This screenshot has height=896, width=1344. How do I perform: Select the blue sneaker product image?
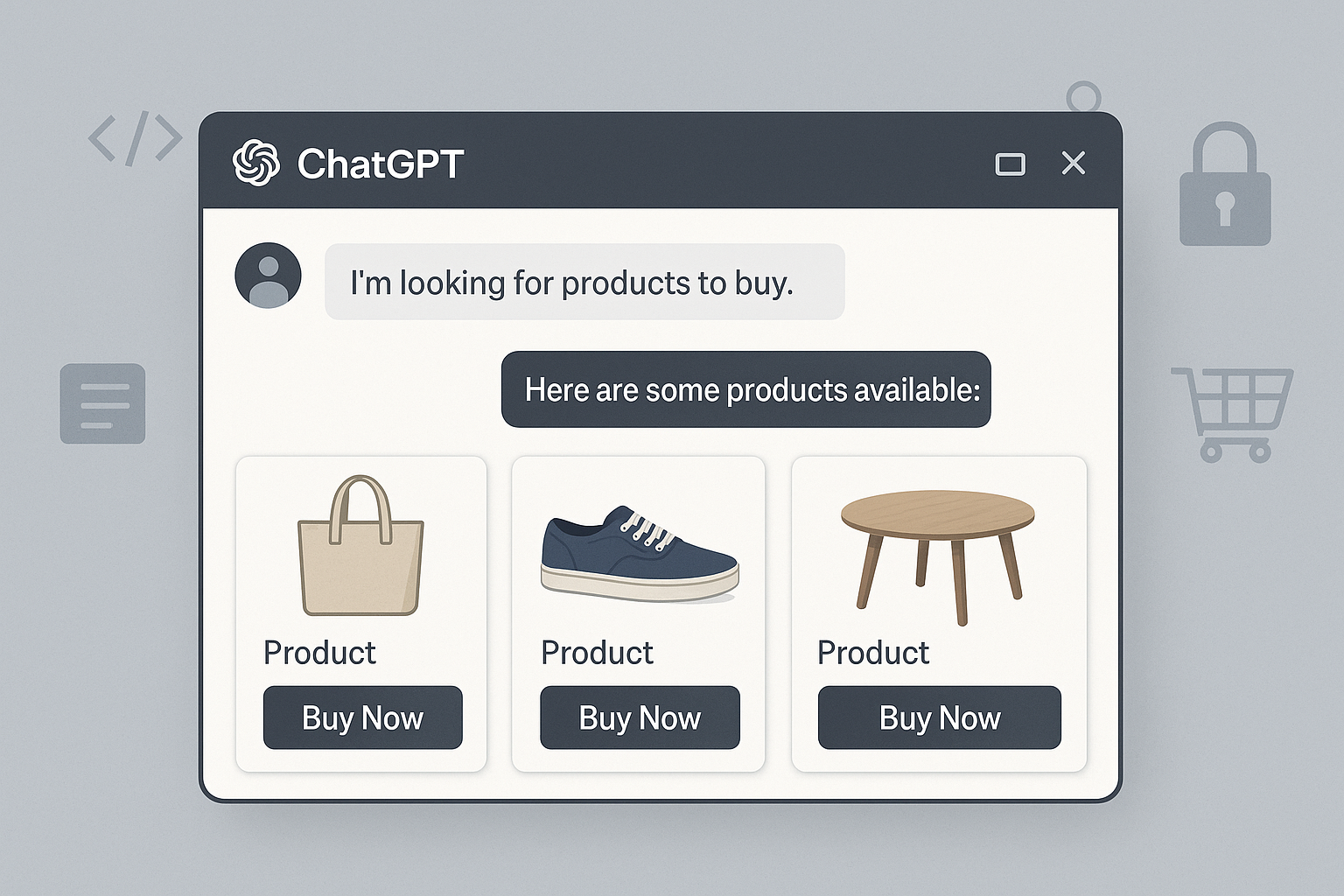coord(640,554)
